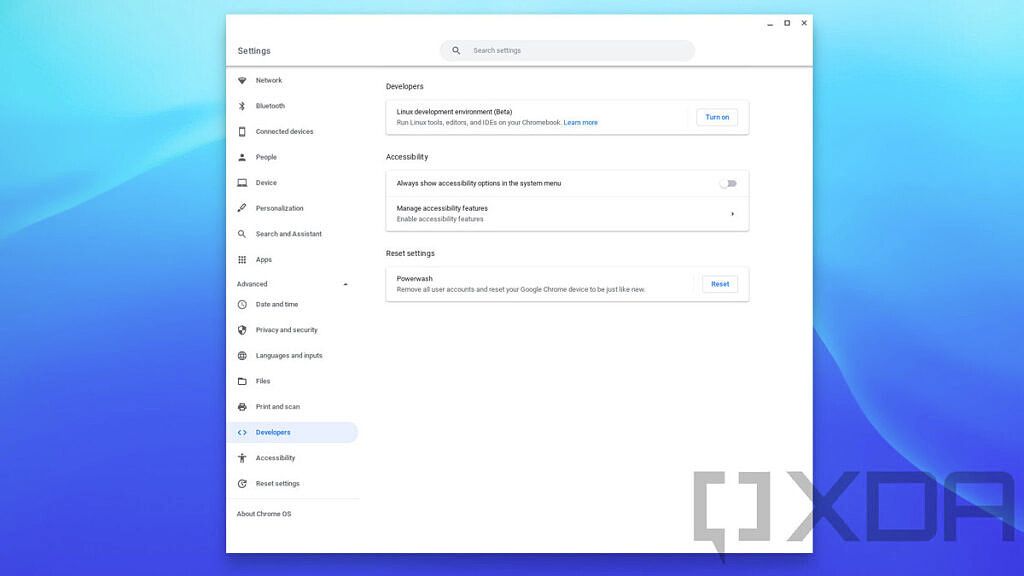The height and width of the screenshot is (576, 1024).
Task: Expand Manage accessibility features
Action: (733, 213)
